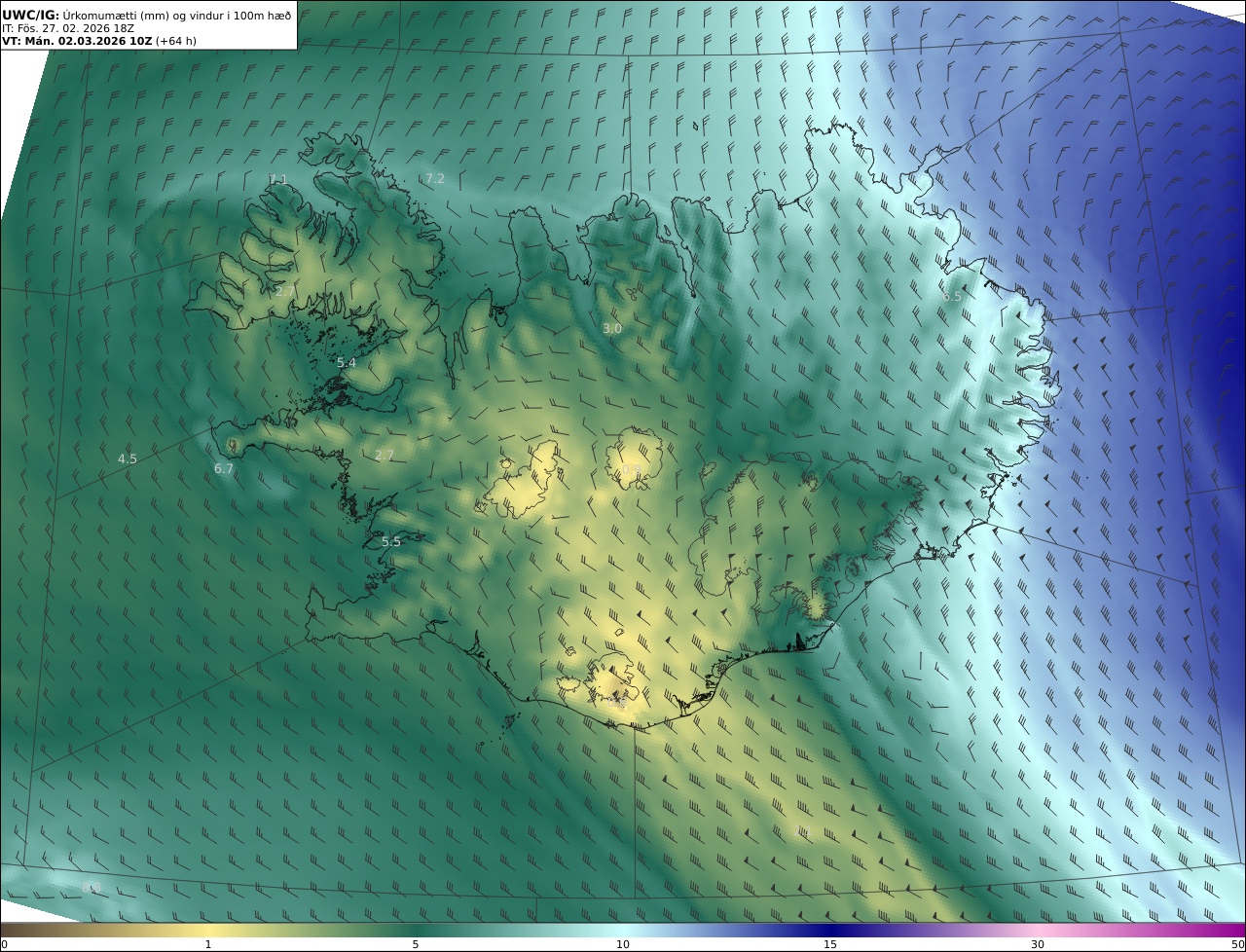Click the 5.5 value label on the southwest coast
Viewport: 1246px width, 952px height.
click(391, 541)
